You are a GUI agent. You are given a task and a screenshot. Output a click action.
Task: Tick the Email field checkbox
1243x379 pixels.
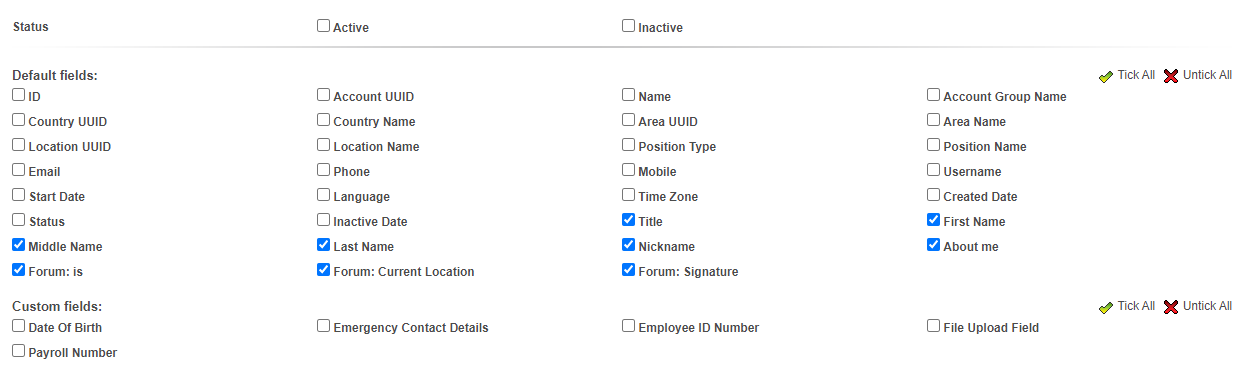[19, 170]
